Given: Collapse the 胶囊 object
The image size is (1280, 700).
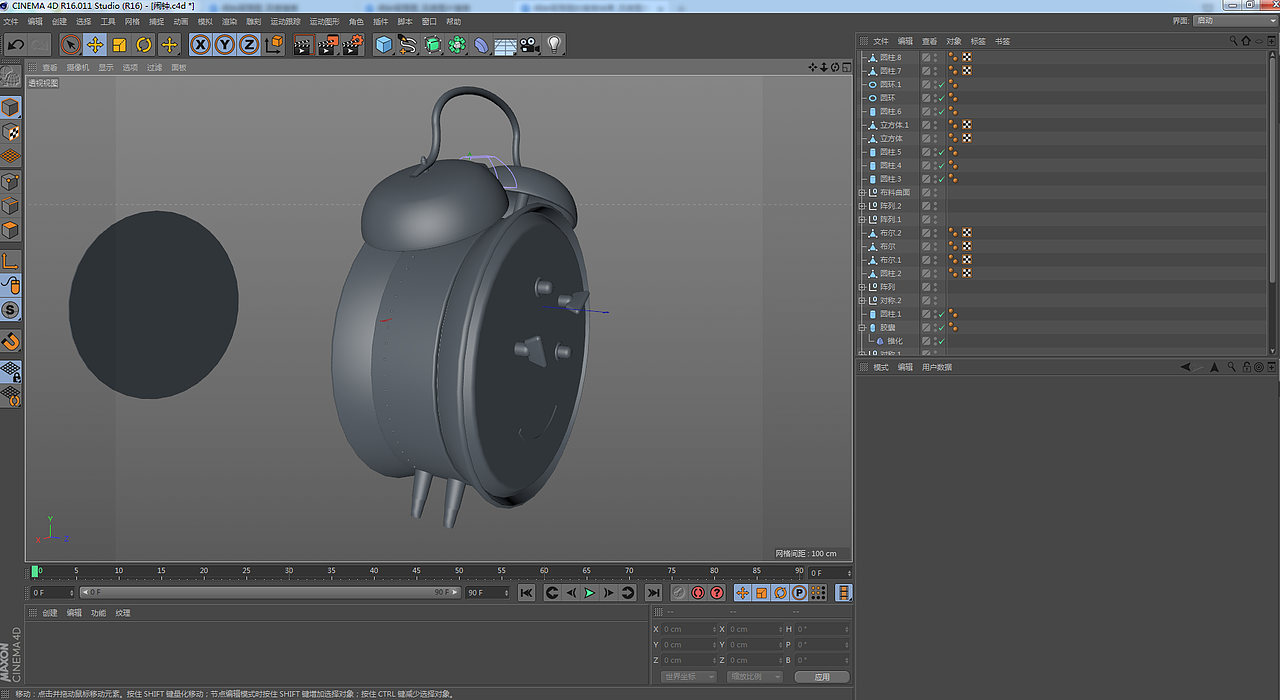Looking at the screenshot, I should point(862,327).
